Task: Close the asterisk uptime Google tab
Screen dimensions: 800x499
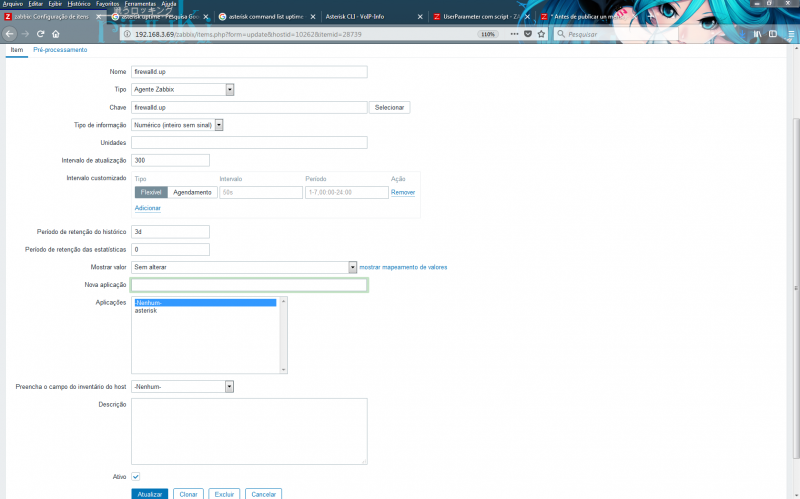Action: [206, 17]
